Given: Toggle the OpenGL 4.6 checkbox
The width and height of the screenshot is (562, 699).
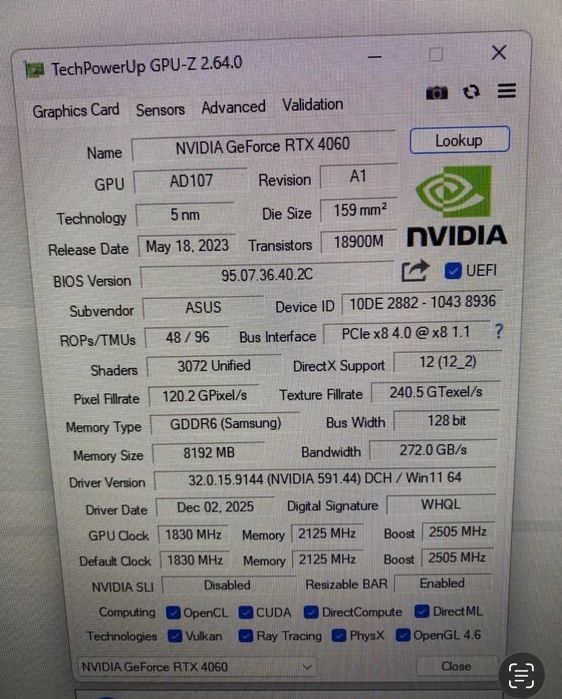Looking at the screenshot, I should coord(403,635).
